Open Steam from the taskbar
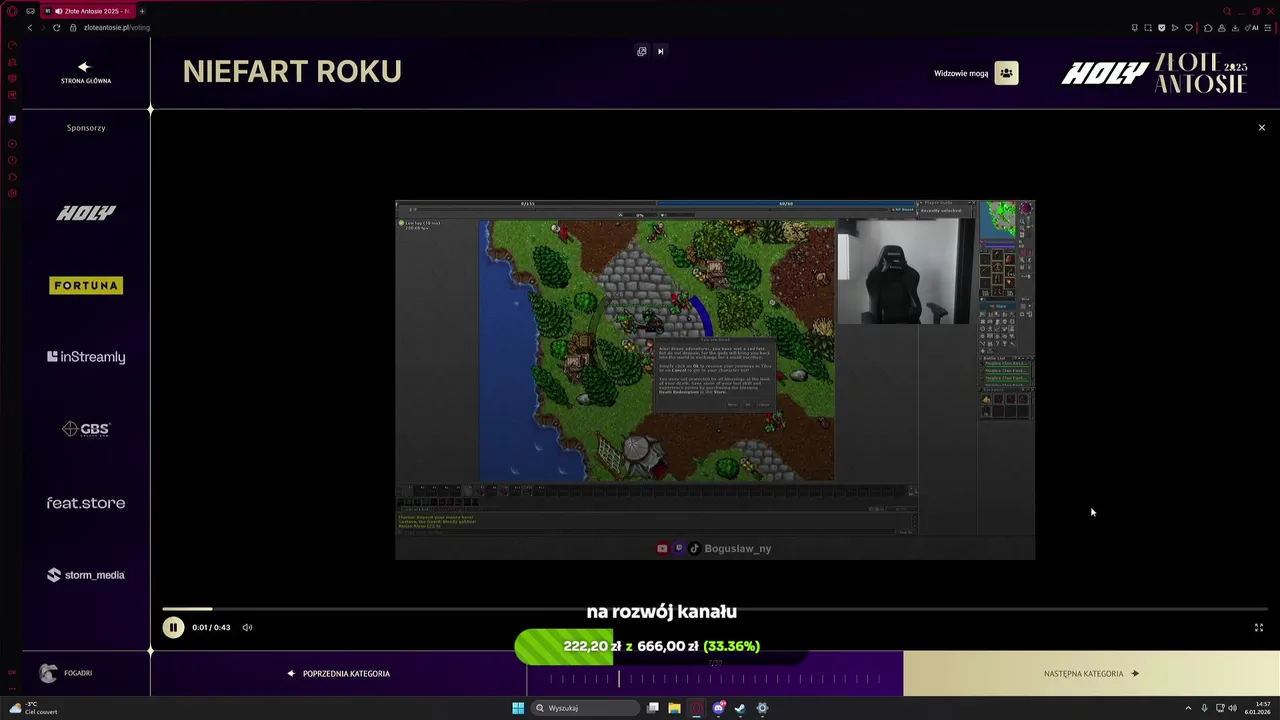 [740, 708]
